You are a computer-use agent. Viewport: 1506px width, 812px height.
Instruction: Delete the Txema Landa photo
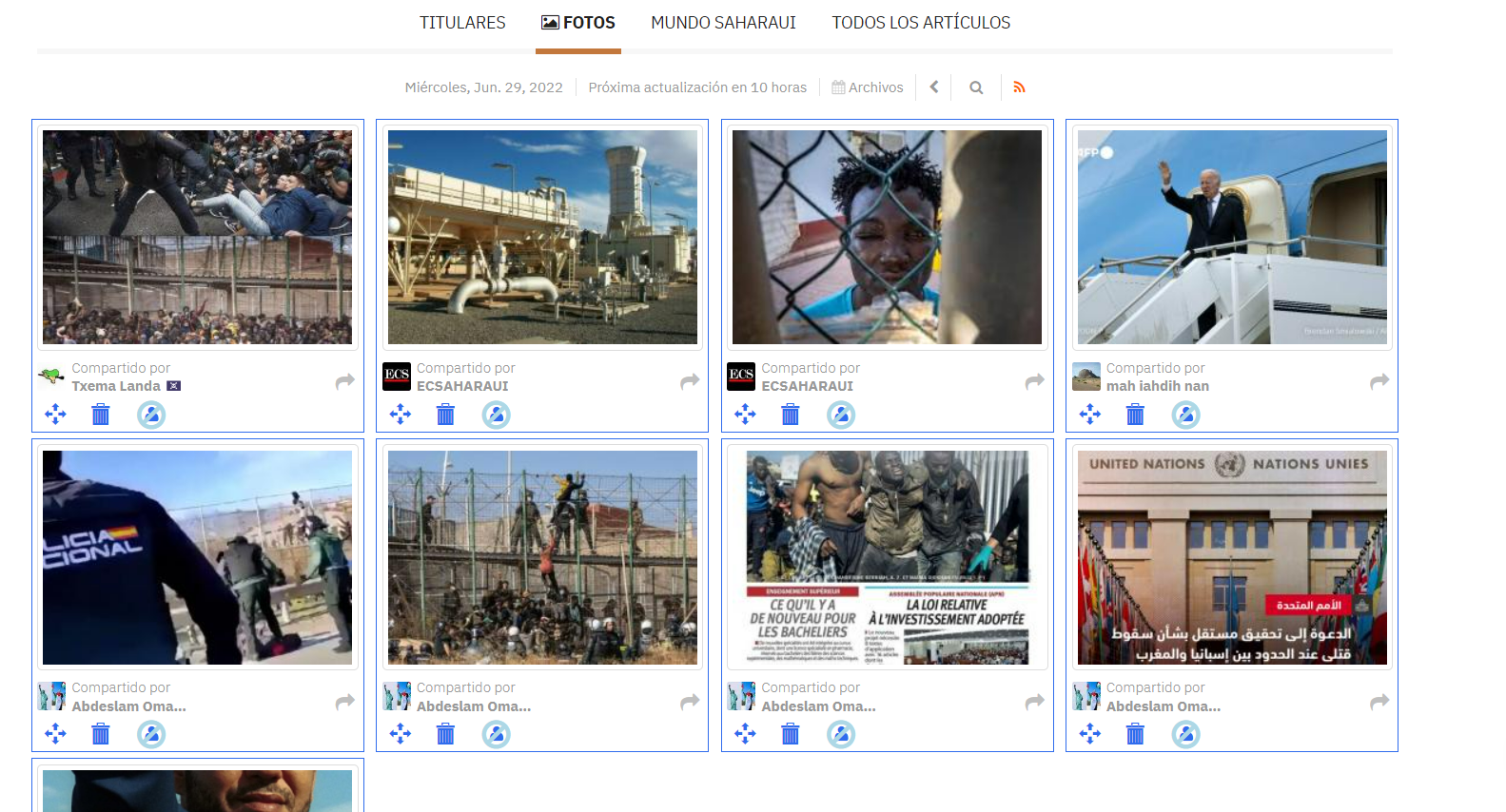[x=101, y=415]
